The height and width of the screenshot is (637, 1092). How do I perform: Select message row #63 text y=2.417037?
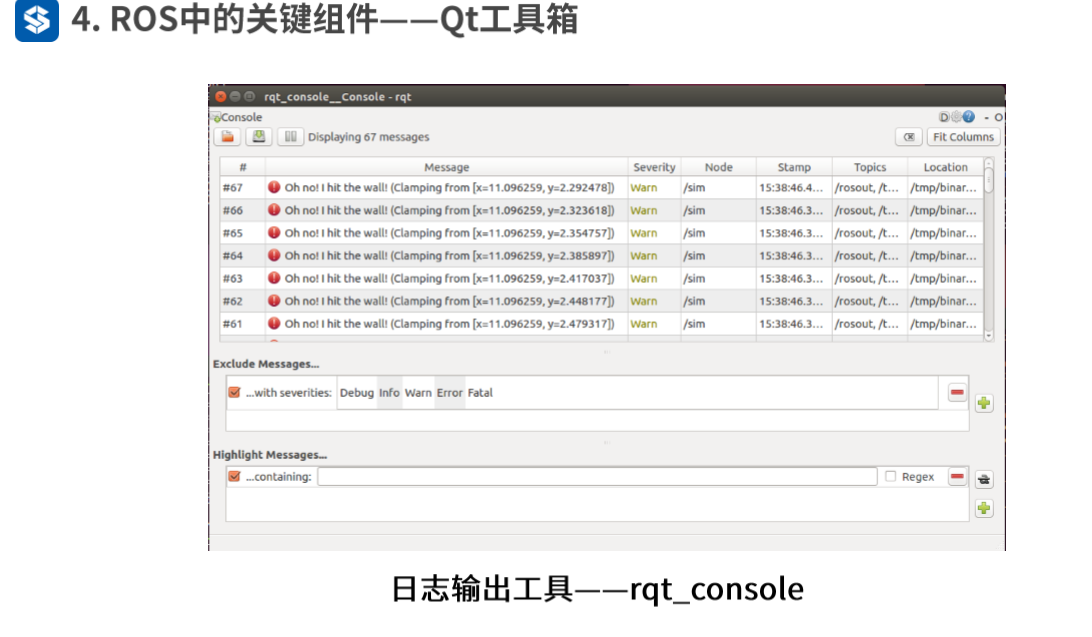449,278
